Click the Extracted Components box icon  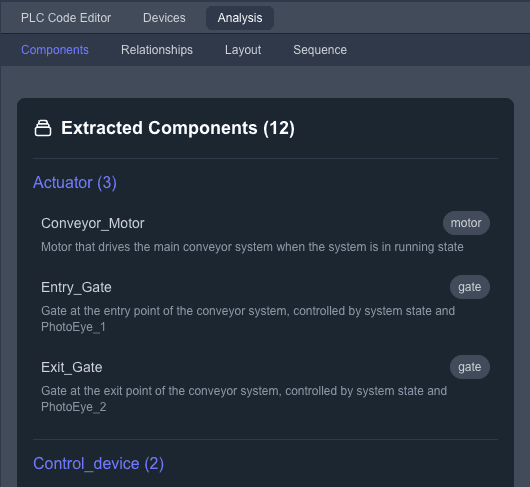(43, 128)
